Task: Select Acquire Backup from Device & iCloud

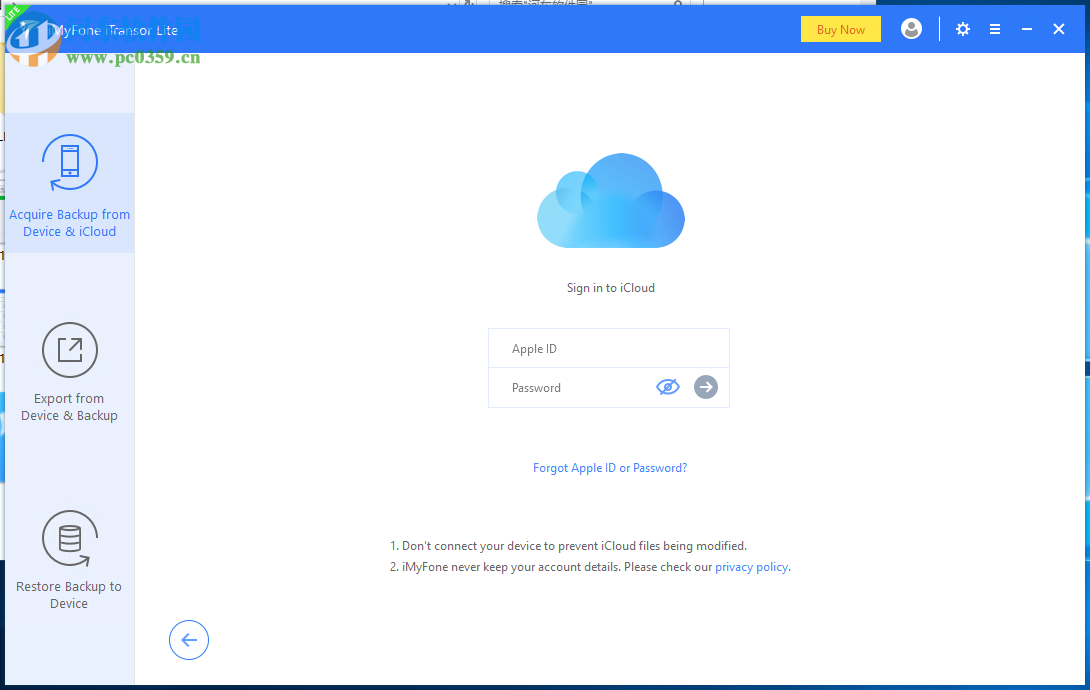Action: click(69, 182)
